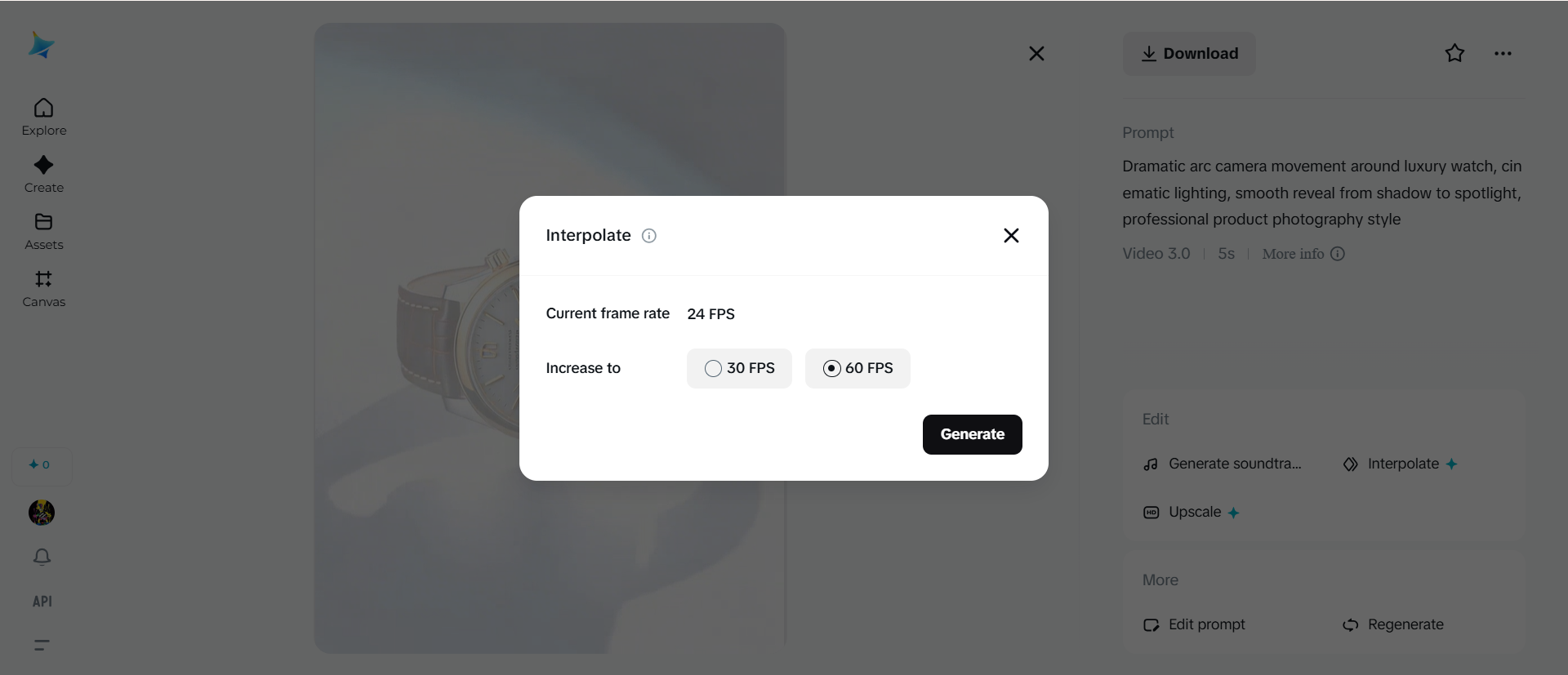Click the user profile avatar
The height and width of the screenshot is (675, 1568).
pos(42,513)
